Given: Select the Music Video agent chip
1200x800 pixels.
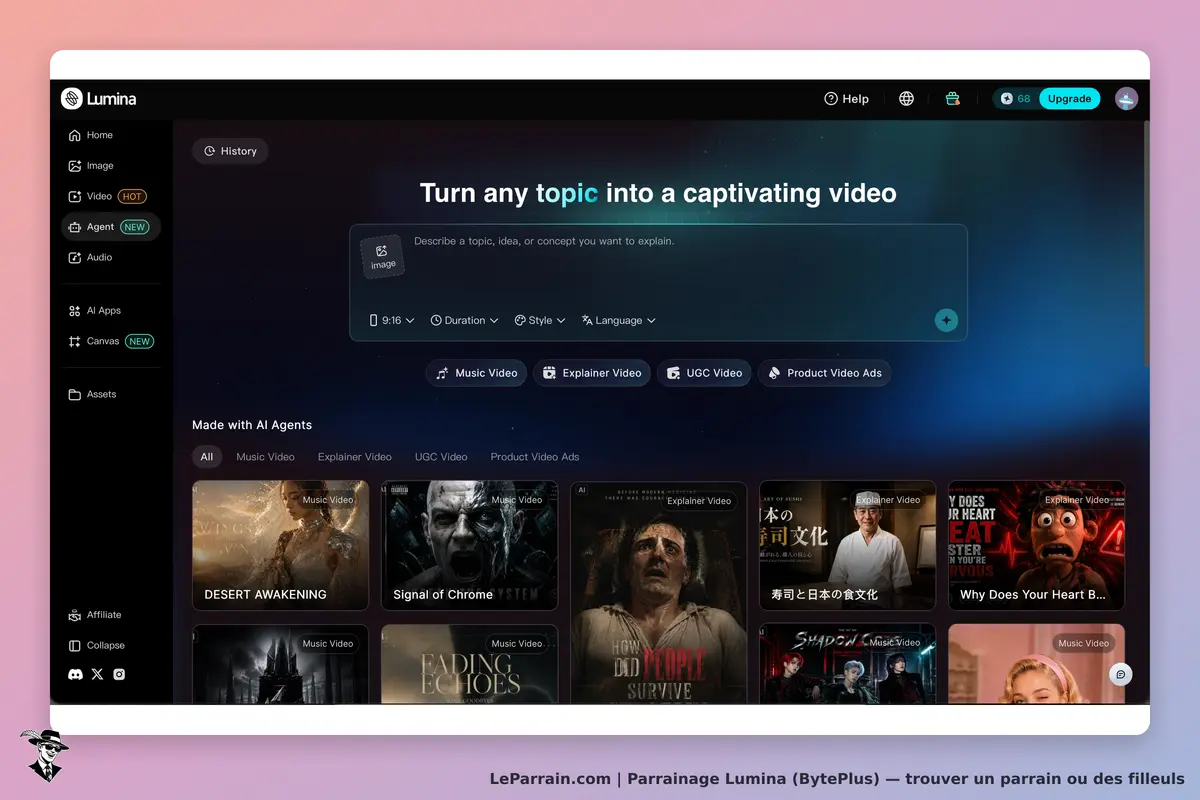Looking at the screenshot, I should [477, 373].
